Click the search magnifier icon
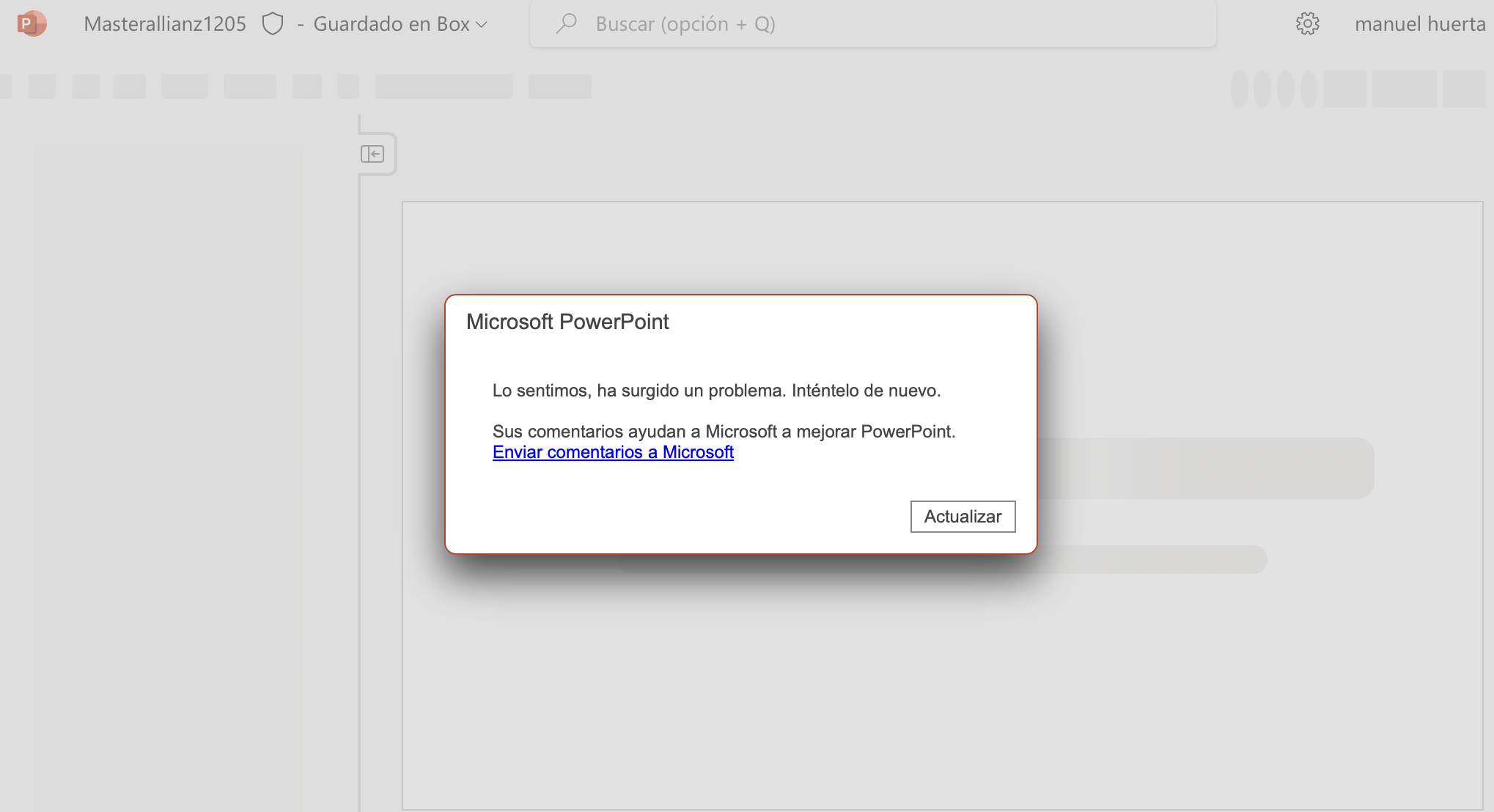 click(x=566, y=24)
